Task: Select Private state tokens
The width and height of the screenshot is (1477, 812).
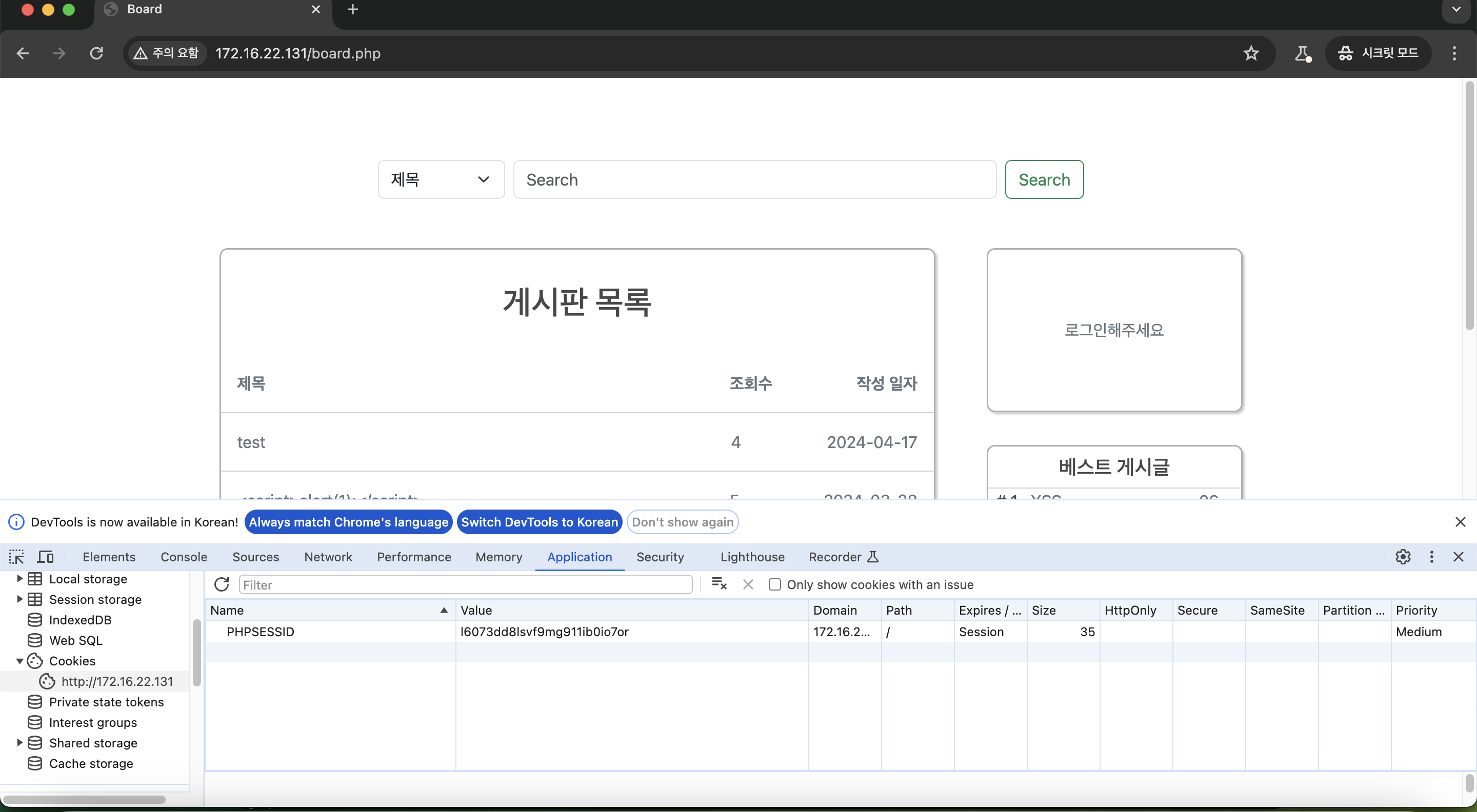Action: pos(106,702)
